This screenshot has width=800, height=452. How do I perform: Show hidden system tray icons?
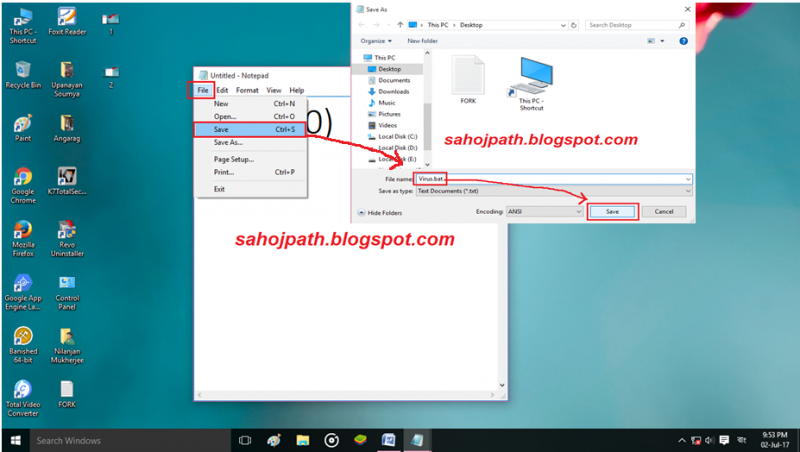682,440
